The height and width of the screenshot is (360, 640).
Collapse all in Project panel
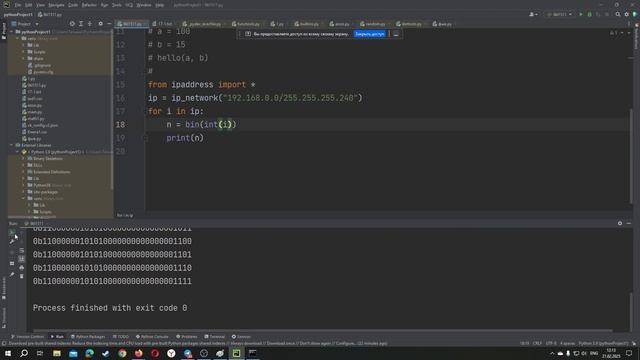pos(90,24)
